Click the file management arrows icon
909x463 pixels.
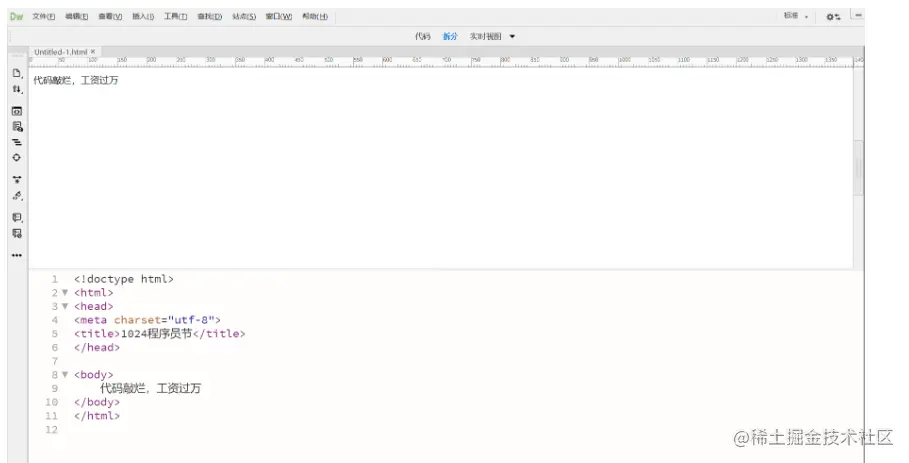point(17,89)
